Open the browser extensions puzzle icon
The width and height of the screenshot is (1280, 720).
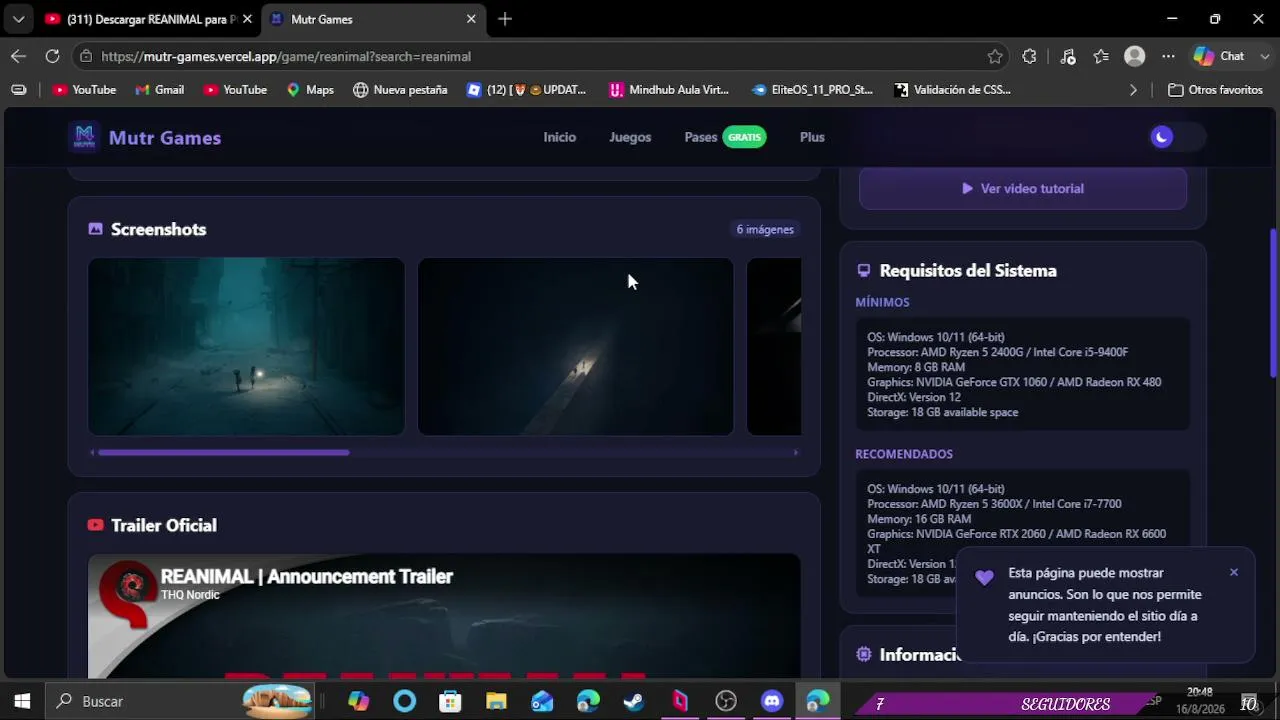tap(1029, 56)
